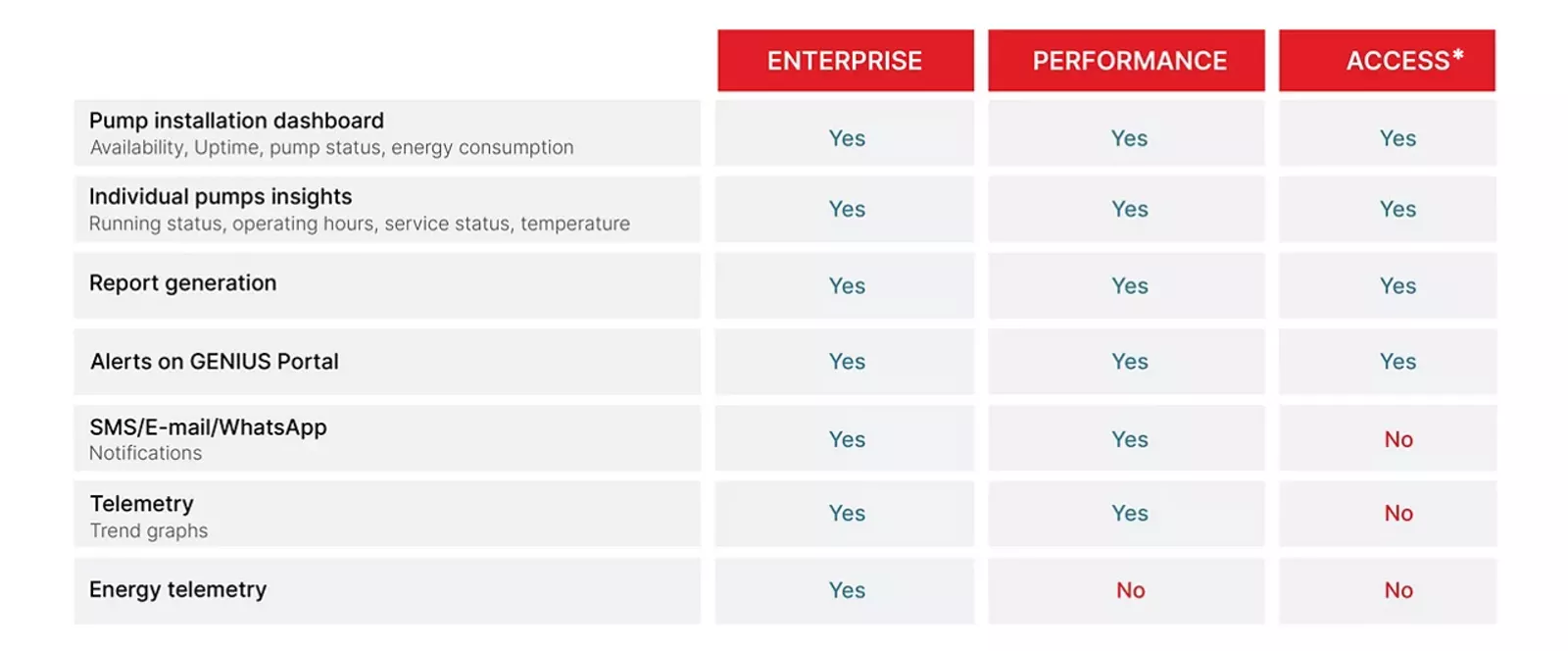Image resolution: width=1568 pixels, height=651 pixels.
Task: Click Enterprise Yes for Individual pumps insights
Action: pyautogui.click(x=847, y=209)
